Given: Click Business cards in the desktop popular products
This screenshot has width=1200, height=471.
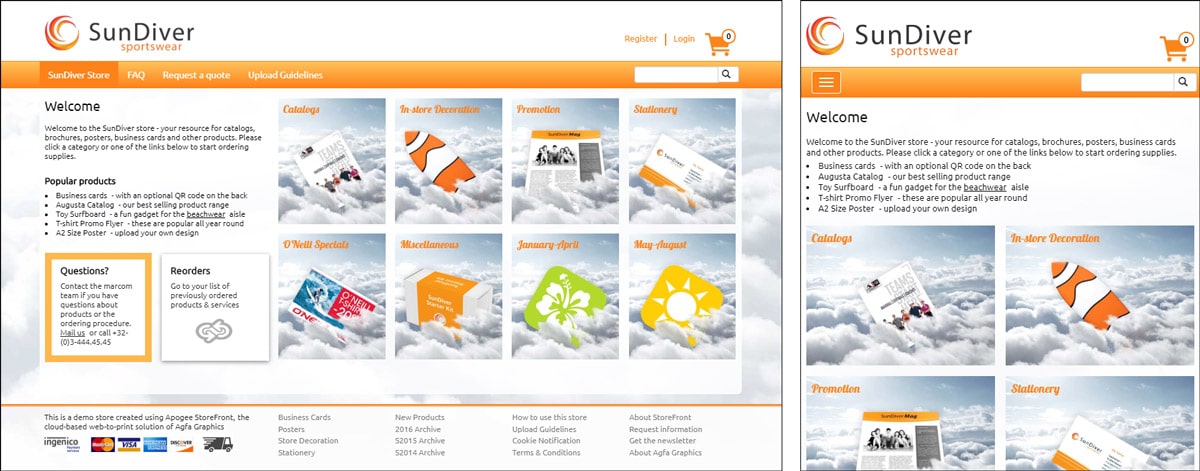Looking at the screenshot, I should (x=82, y=196).
